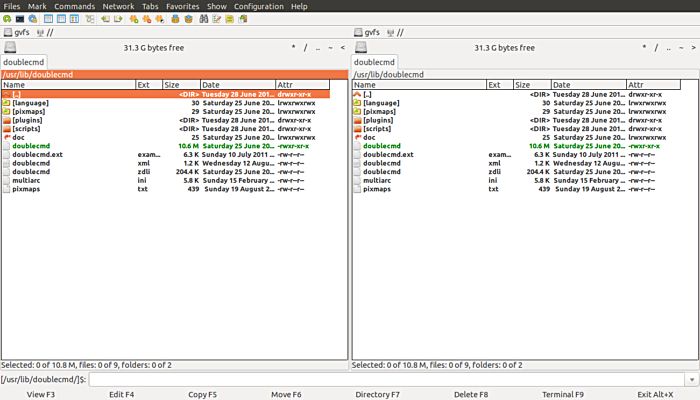The width and height of the screenshot is (700, 400).
Task: Click the binoculars search icon
Action: pos(205,19)
